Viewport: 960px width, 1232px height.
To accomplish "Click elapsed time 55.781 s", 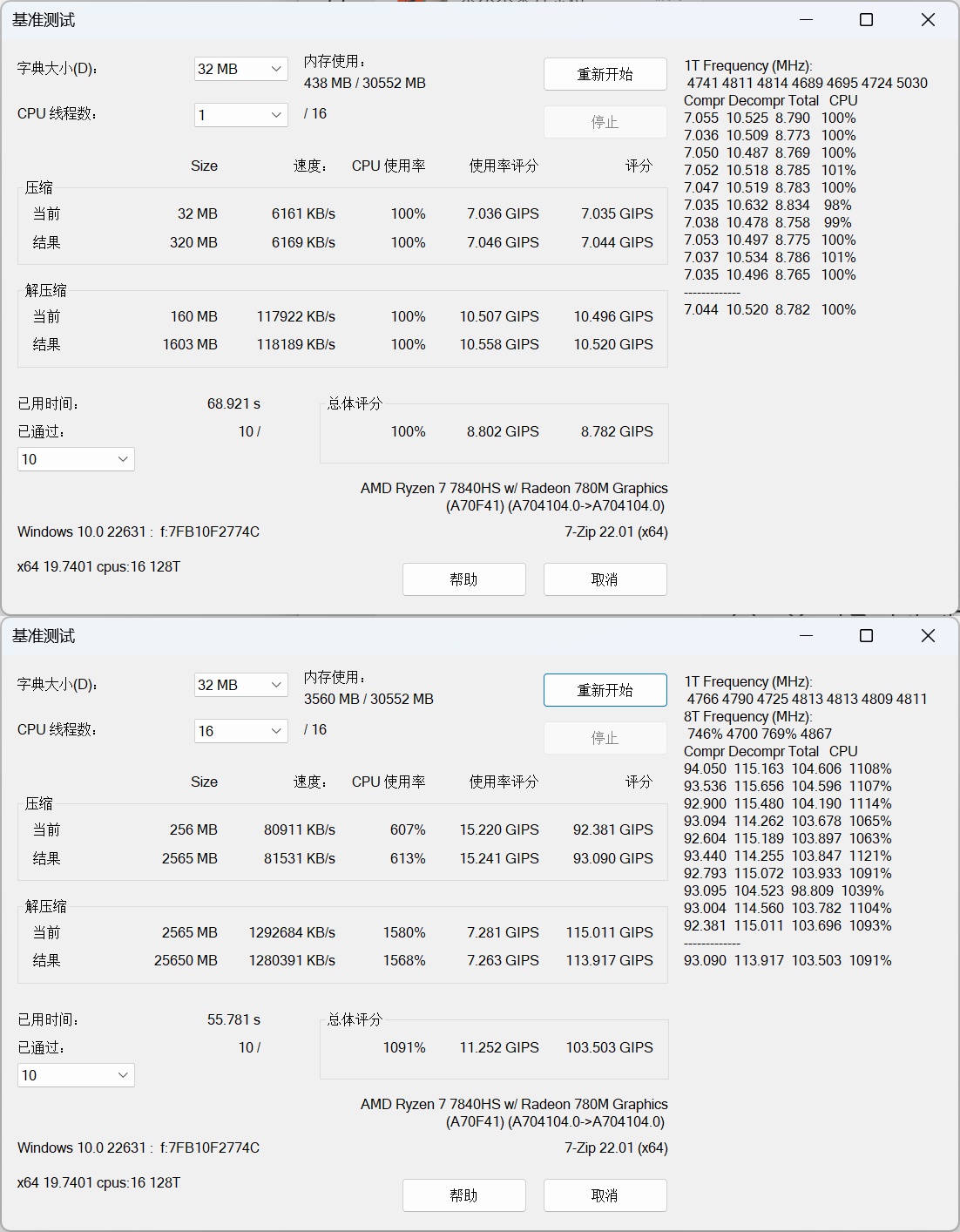I will click(x=233, y=1019).
